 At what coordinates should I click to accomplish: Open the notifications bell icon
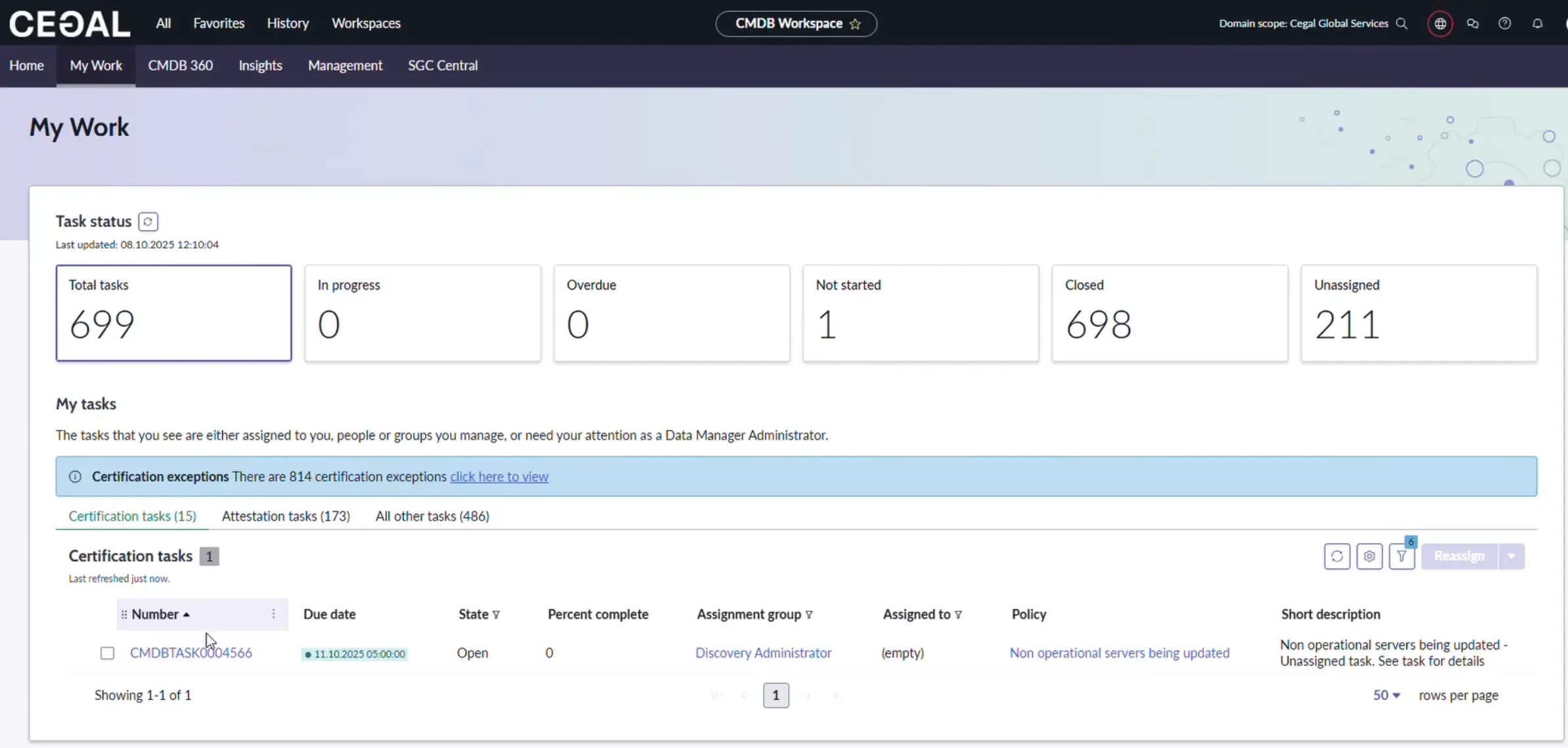click(1537, 24)
